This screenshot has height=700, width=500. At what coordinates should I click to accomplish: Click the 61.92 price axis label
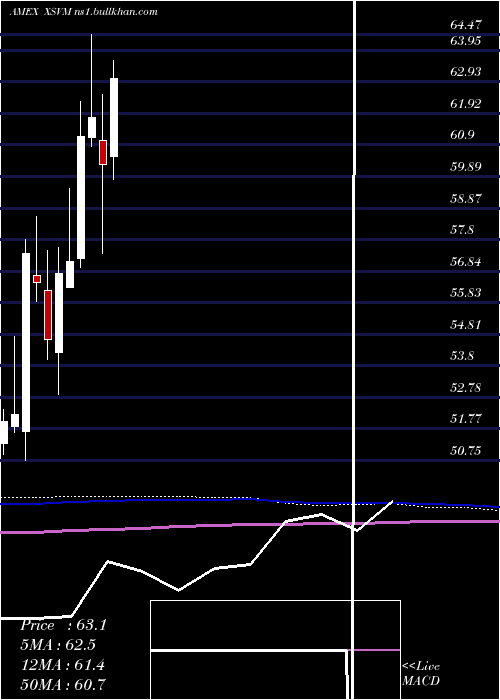466,104
